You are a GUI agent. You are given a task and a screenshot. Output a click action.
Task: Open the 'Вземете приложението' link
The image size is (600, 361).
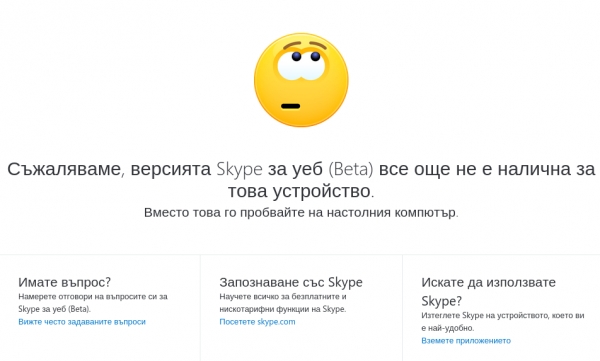(x=466, y=341)
